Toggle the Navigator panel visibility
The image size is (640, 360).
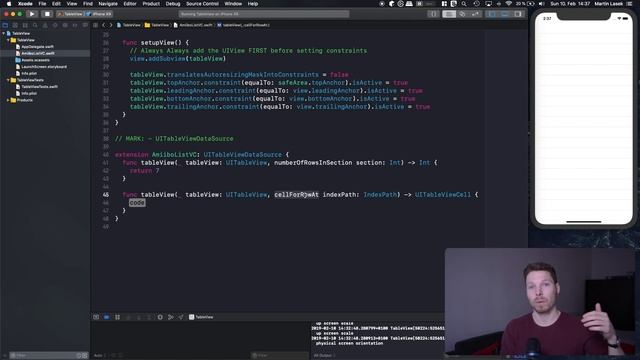tap(492, 14)
